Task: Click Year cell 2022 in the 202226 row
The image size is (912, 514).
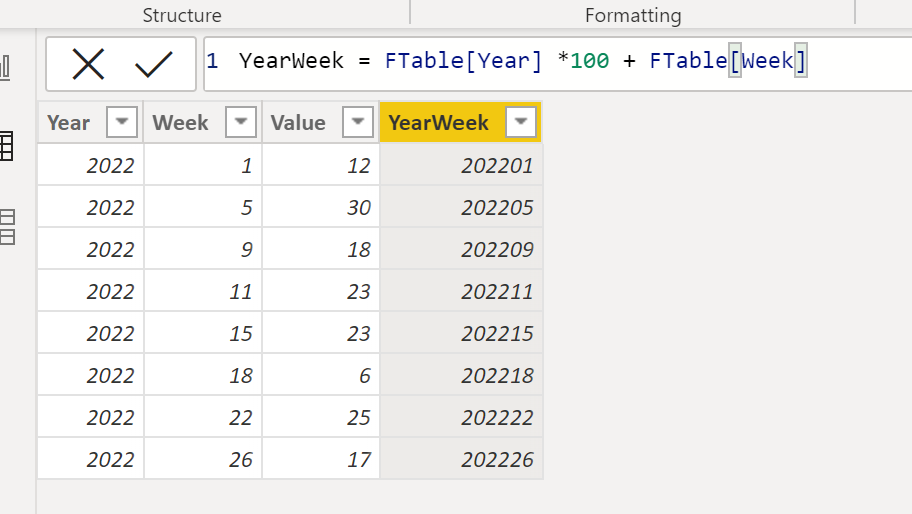Action: pyautogui.click(x=91, y=459)
